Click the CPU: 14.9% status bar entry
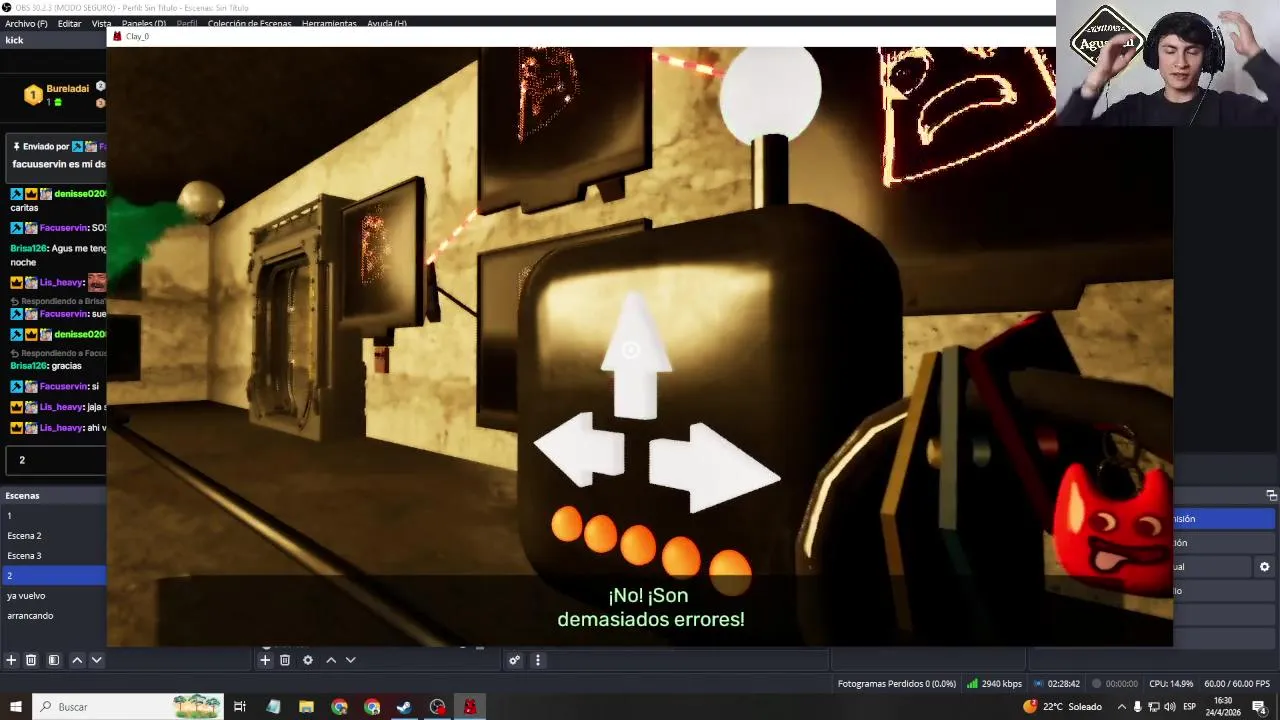 point(1171,684)
